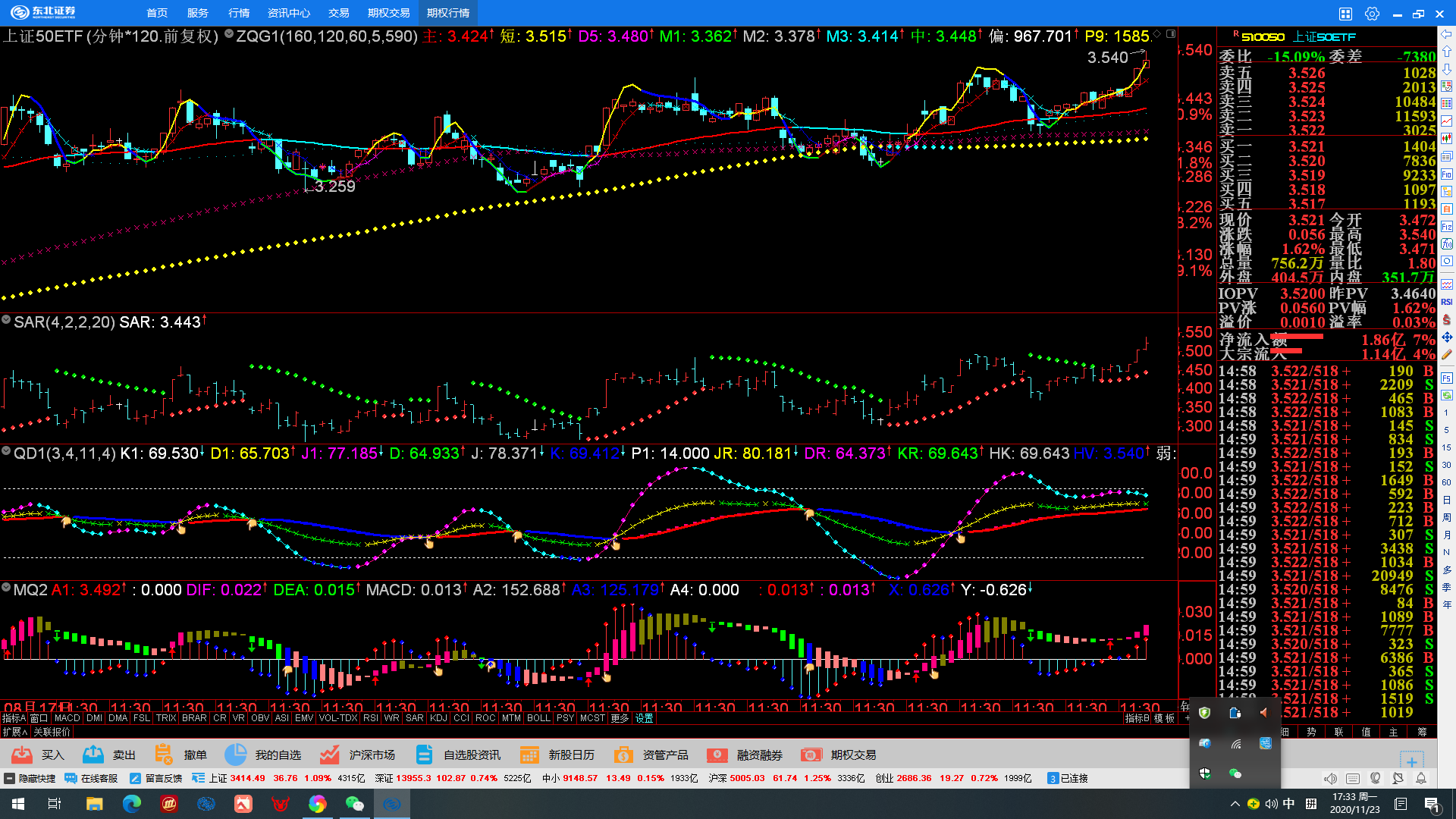
Task: Click the 卖出 sell icon
Action: pos(93,755)
